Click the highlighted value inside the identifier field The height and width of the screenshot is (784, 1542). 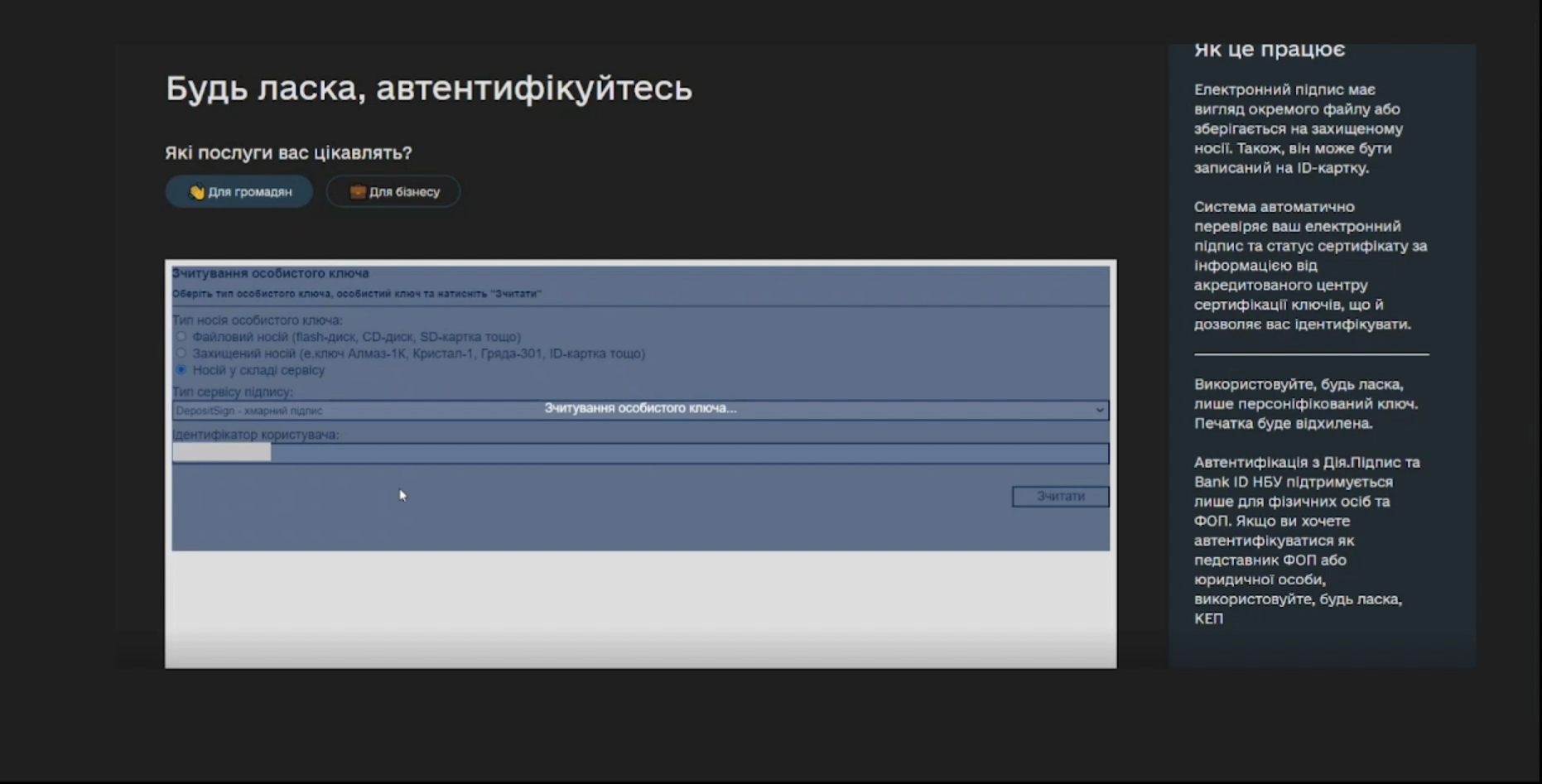point(222,453)
